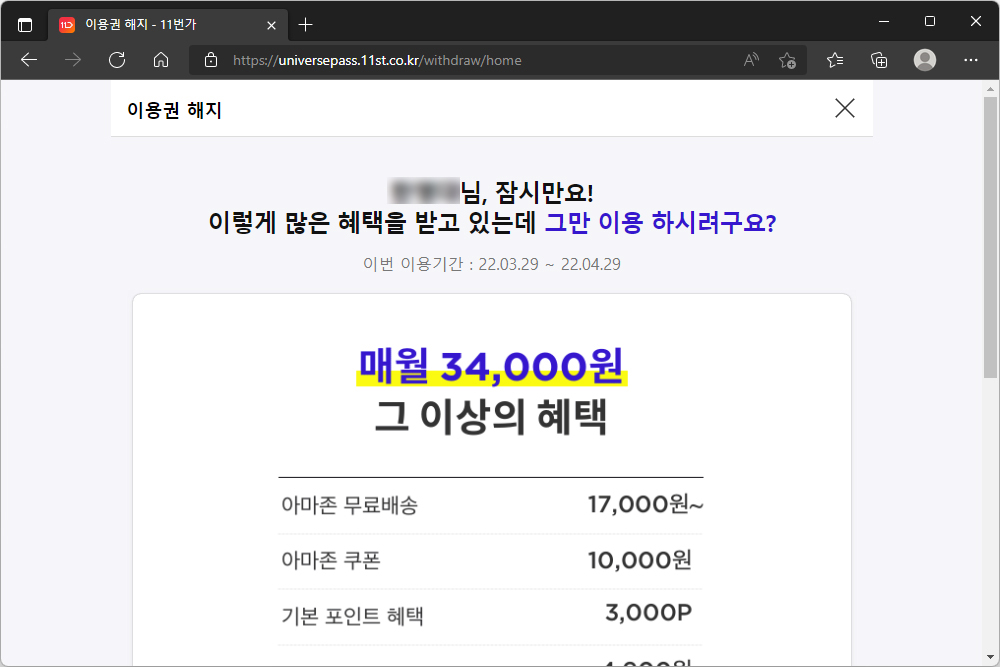Open a new browser tab
The width and height of the screenshot is (1000, 667).
point(305,25)
